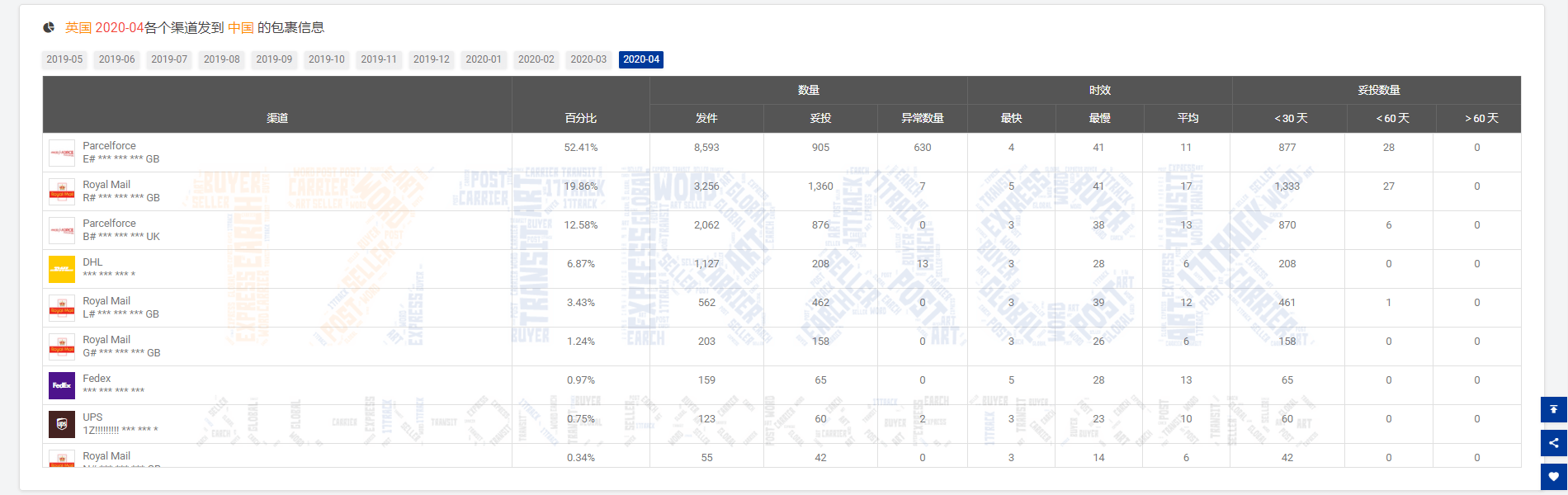The image size is (1568, 495).
Task: Select the 2020-02 month tab
Action: (x=536, y=59)
